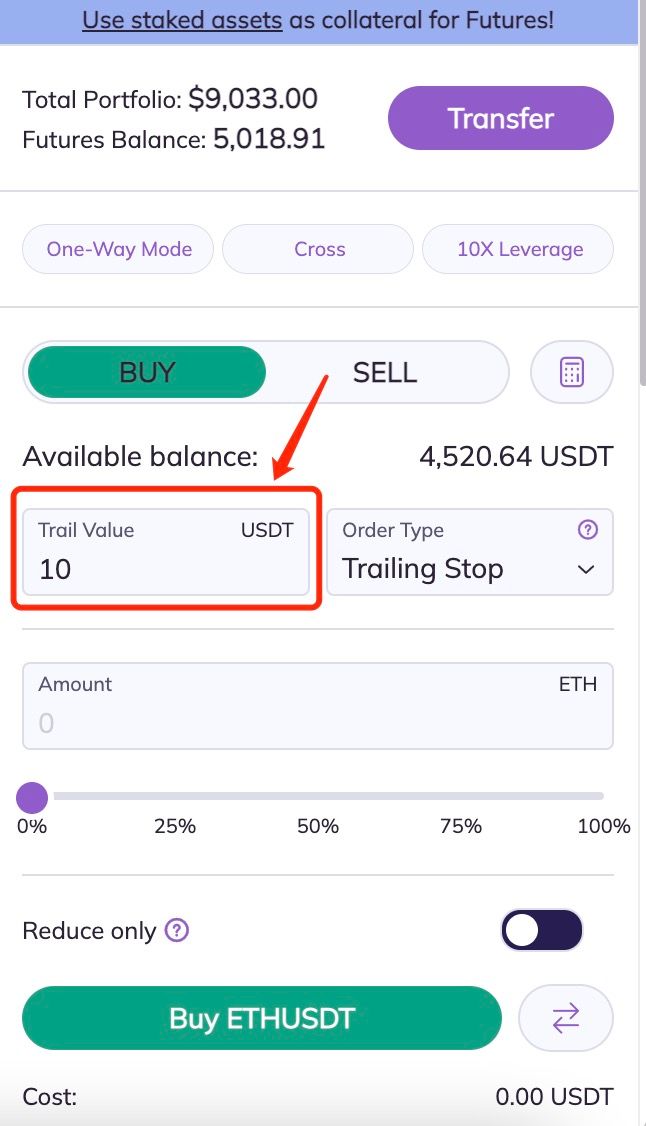The image size is (646, 1126).
Task: Expand the Trailing Stop order type dropdown
Action: [470, 552]
